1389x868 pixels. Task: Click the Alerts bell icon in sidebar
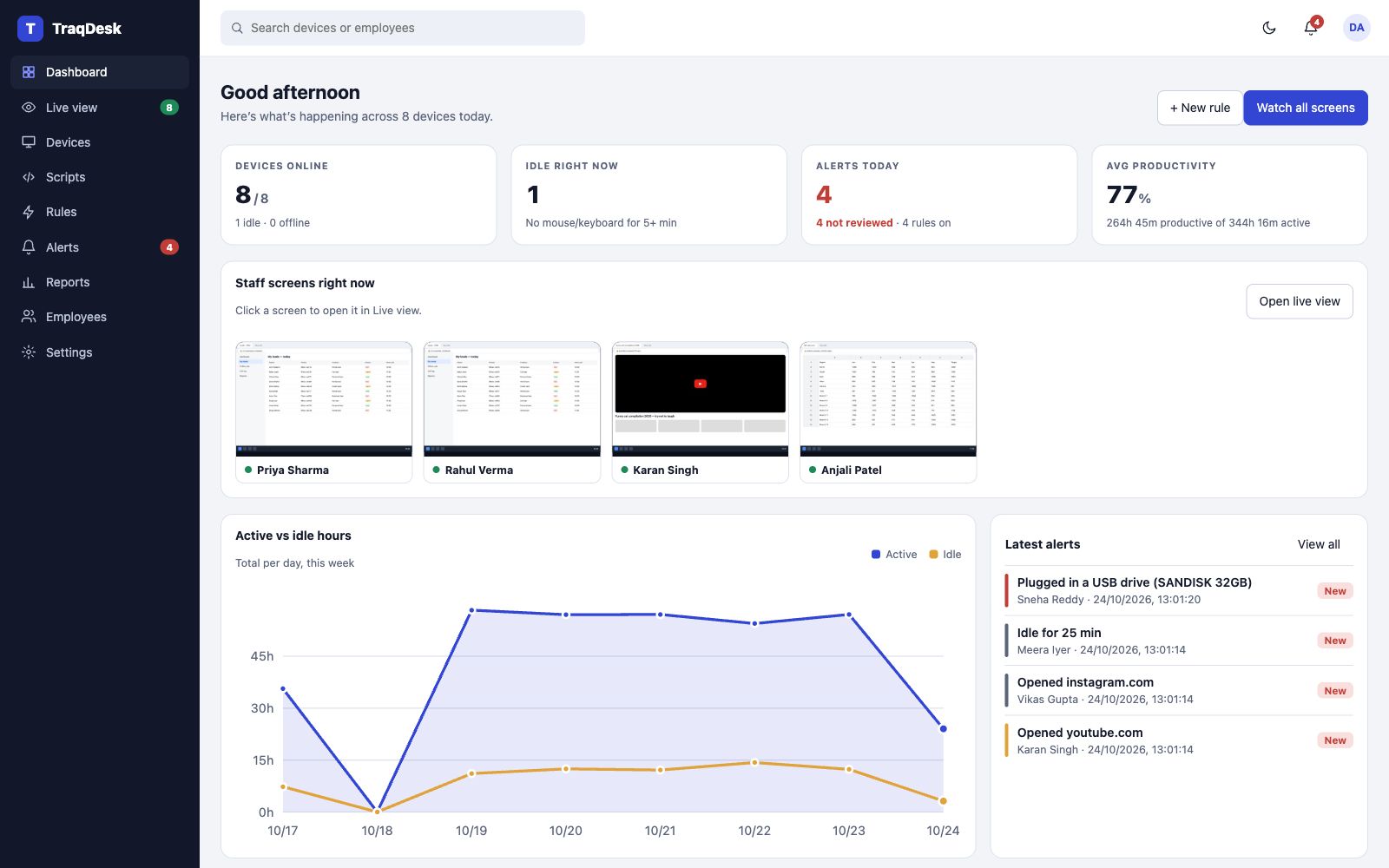[29, 247]
